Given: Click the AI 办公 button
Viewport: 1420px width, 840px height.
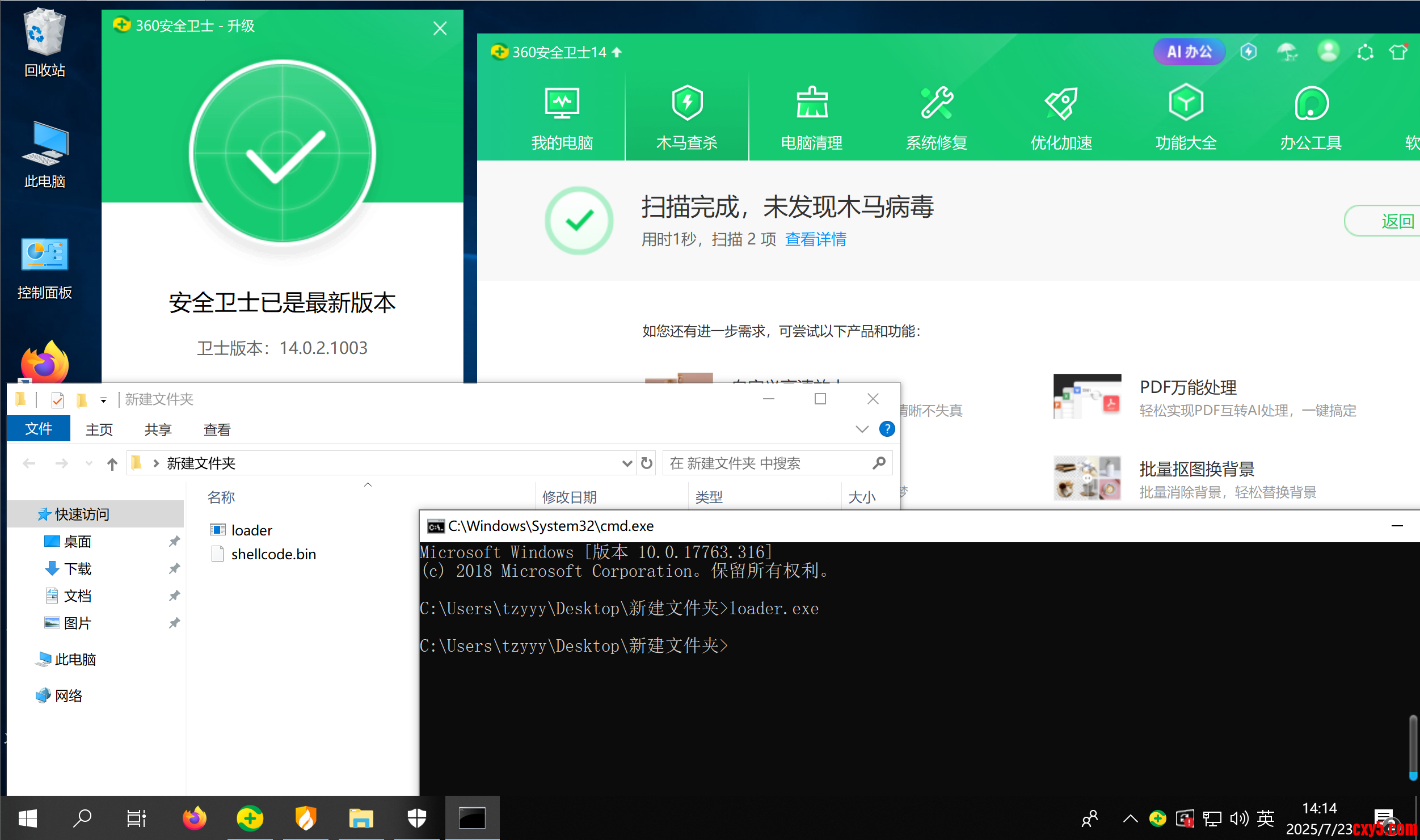Looking at the screenshot, I should (1189, 52).
